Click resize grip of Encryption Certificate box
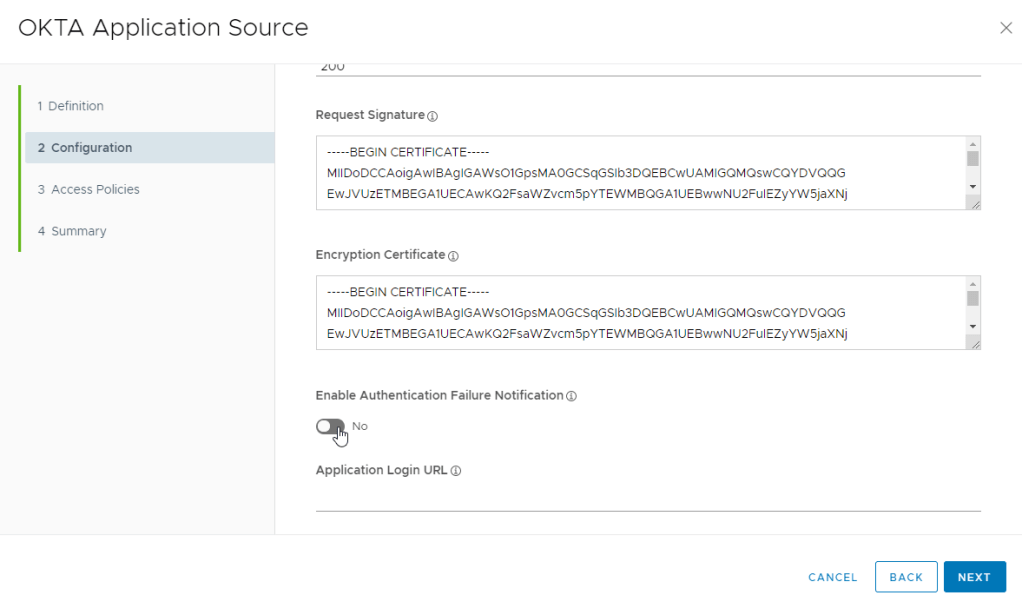Viewport: 1022px width, 615px height. pyautogui.click(x=974, y=343)
